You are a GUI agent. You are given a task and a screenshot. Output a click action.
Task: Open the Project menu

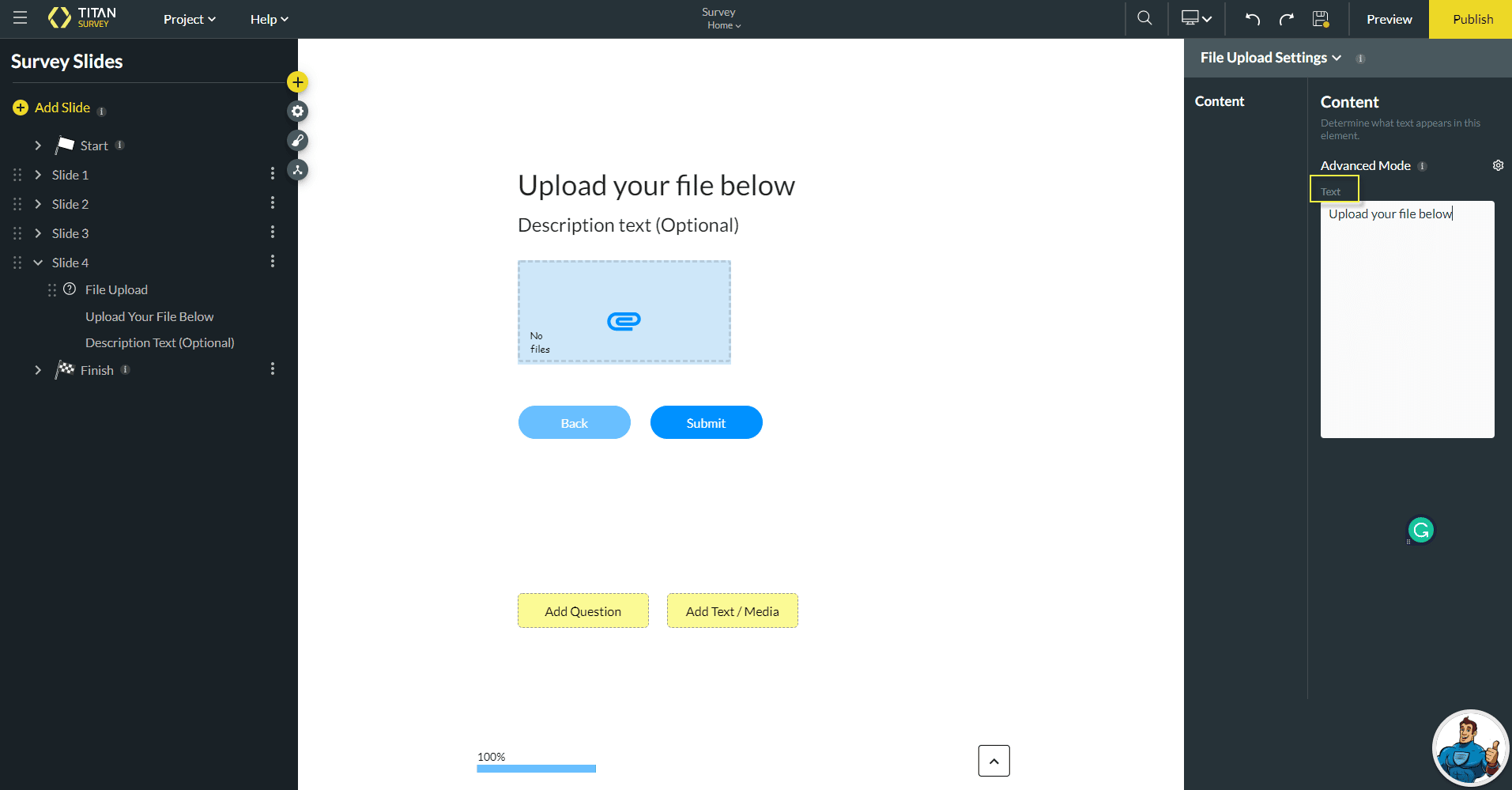click(188, 18)
